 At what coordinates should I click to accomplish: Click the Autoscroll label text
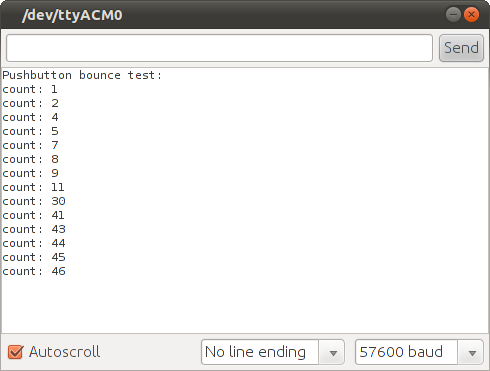pyautogui.click(x=64, y=352)
